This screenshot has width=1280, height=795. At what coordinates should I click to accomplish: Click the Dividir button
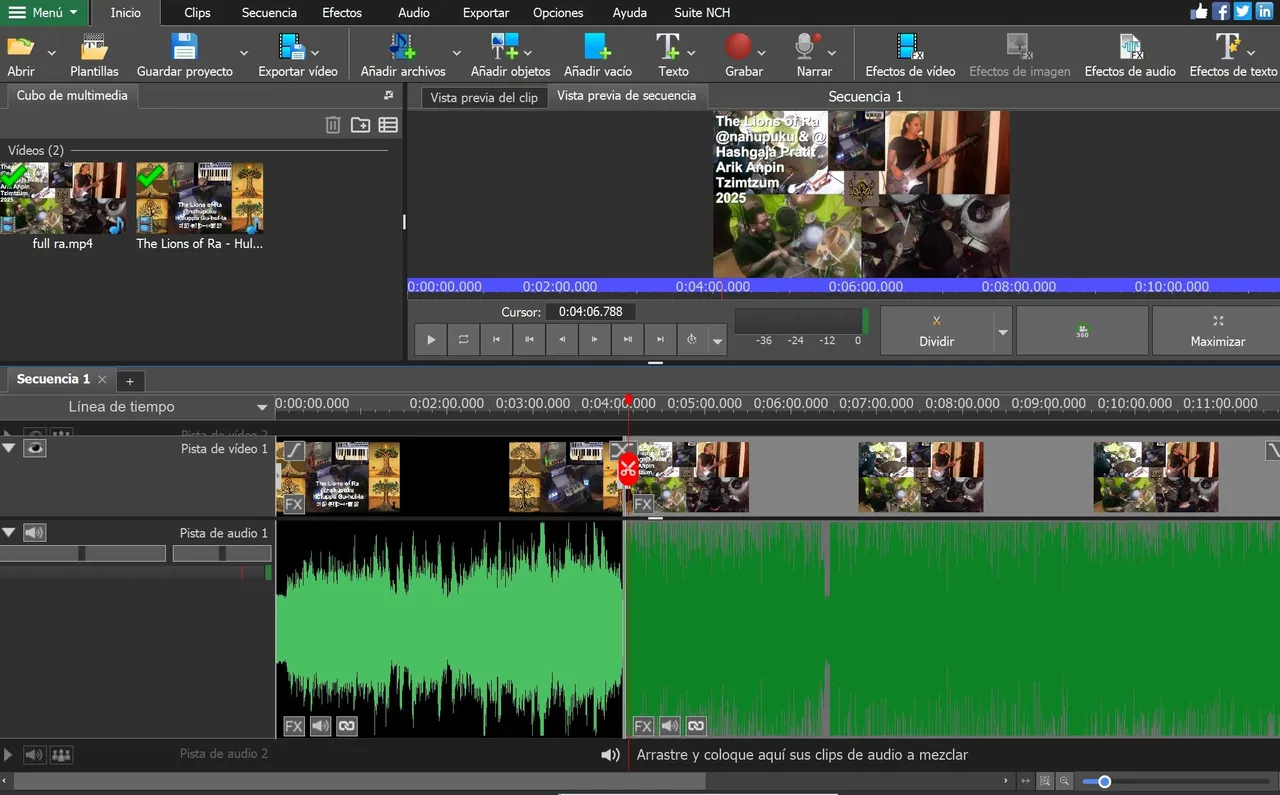tap(937, 331)
